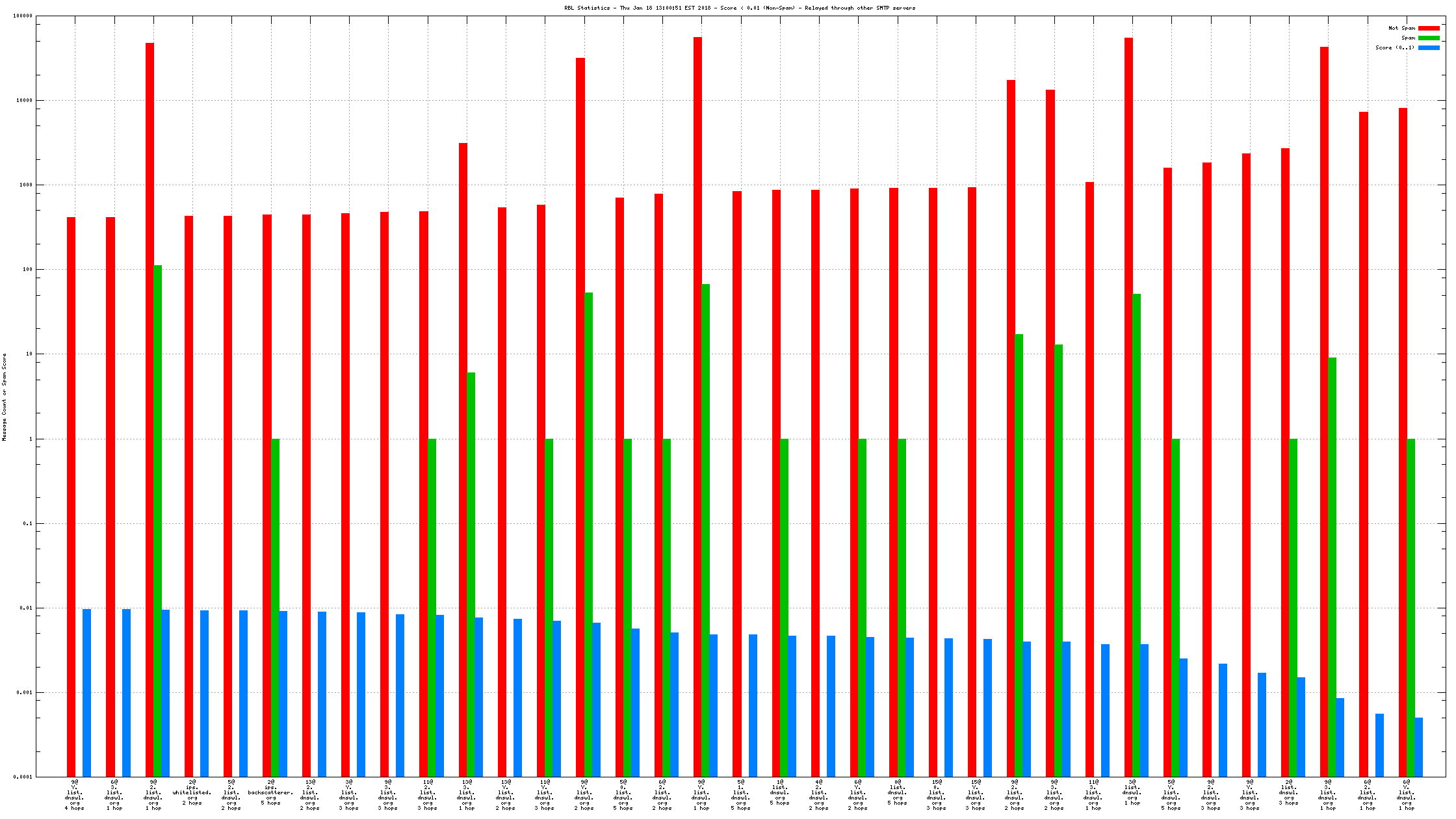Click the RBL Statistics chart title
Viewport: 1456px width, 819px height.
739,8
